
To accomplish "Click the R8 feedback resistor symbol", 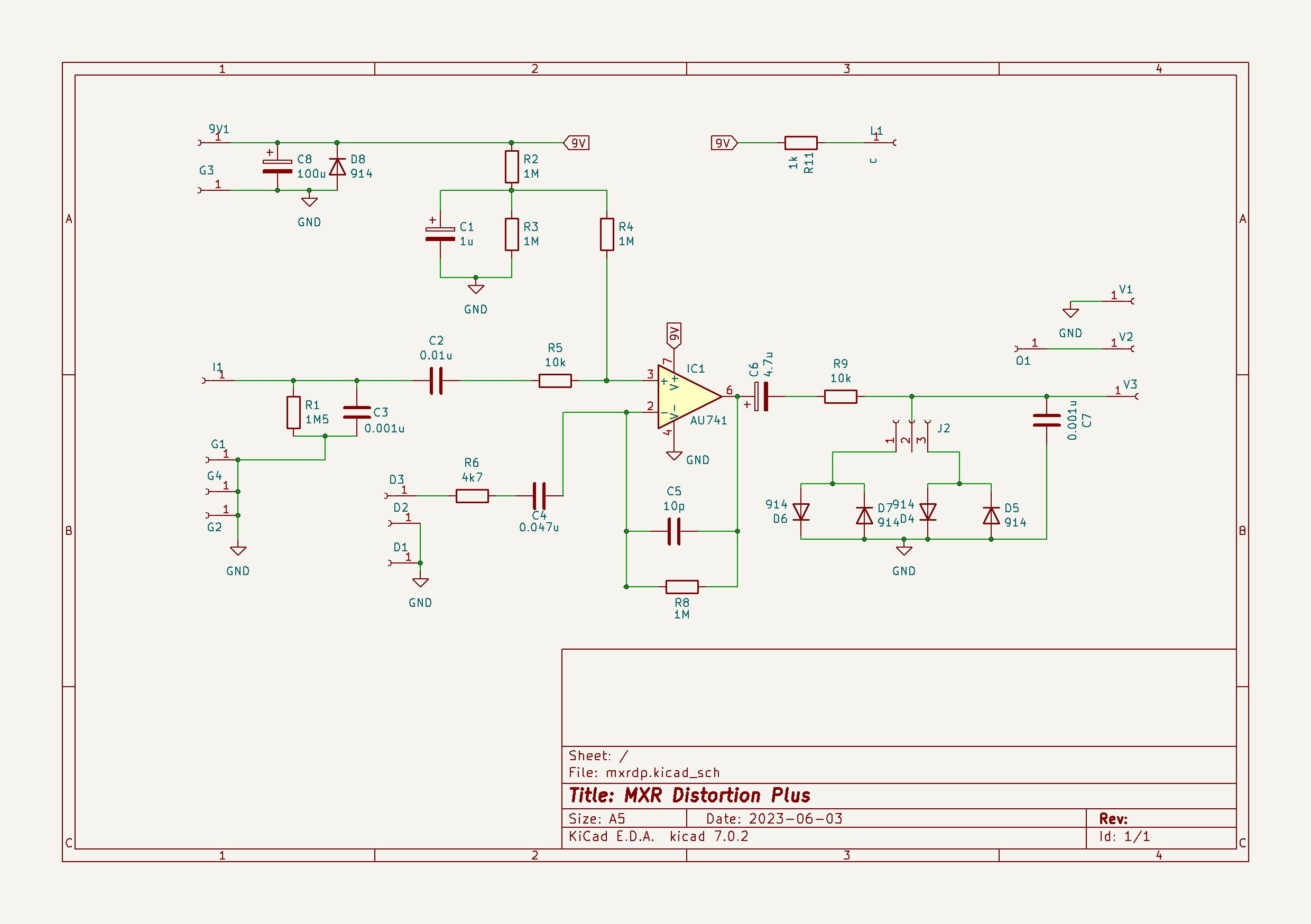I will click(x=682, y=587).
